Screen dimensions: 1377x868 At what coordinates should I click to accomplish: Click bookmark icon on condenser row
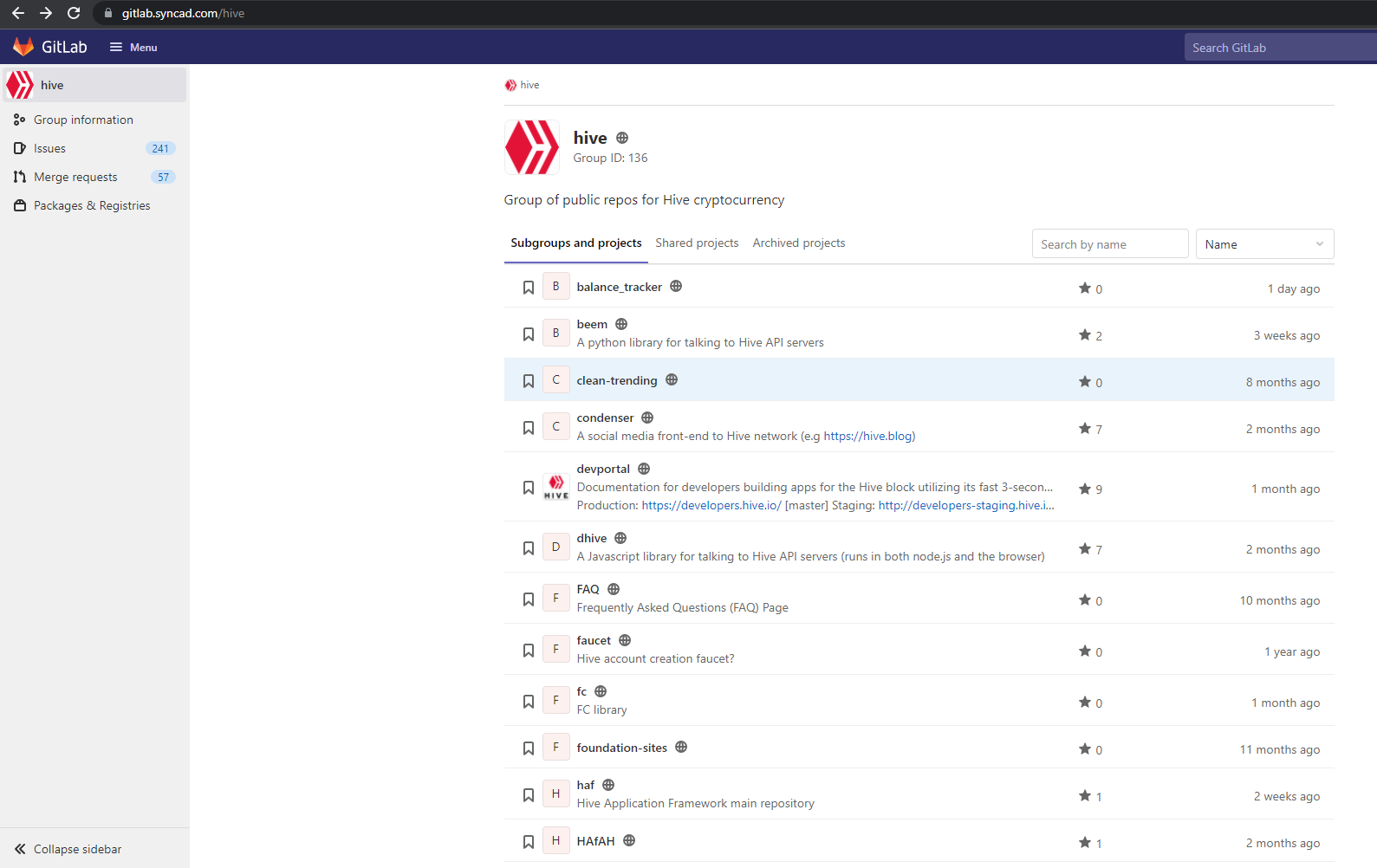529,428
